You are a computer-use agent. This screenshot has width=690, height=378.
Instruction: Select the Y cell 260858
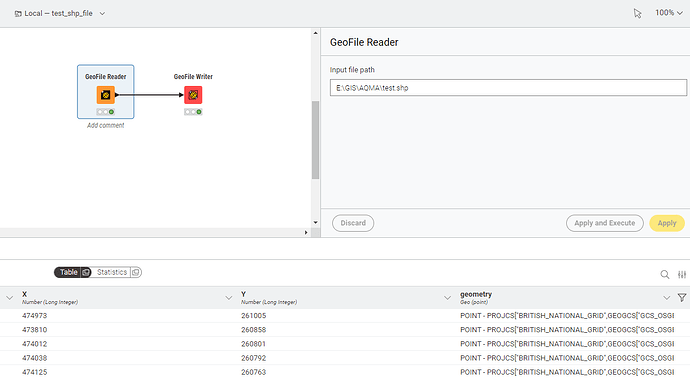click(x=253, y=330)
